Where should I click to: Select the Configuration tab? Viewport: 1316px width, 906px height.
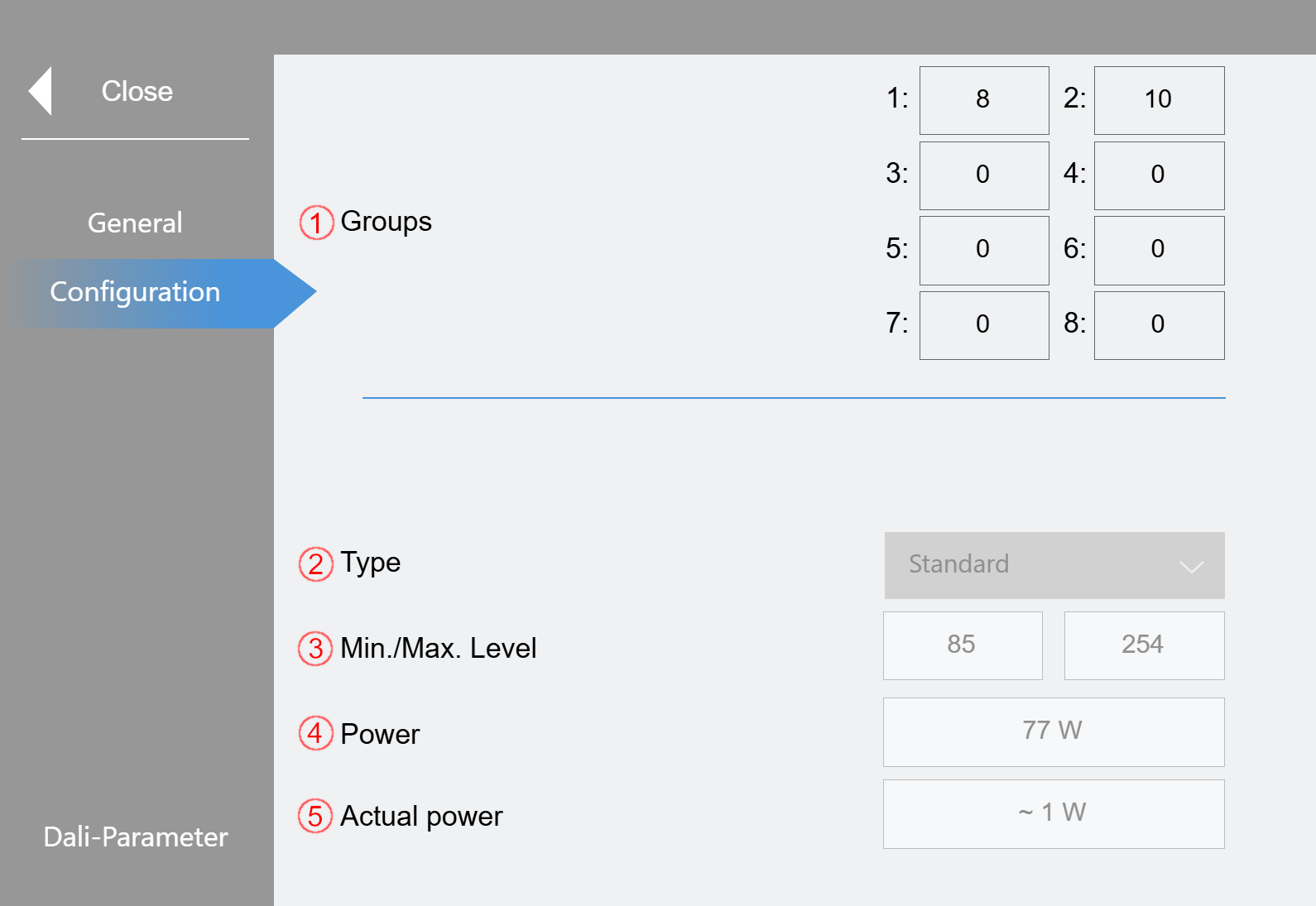(135, 292)
